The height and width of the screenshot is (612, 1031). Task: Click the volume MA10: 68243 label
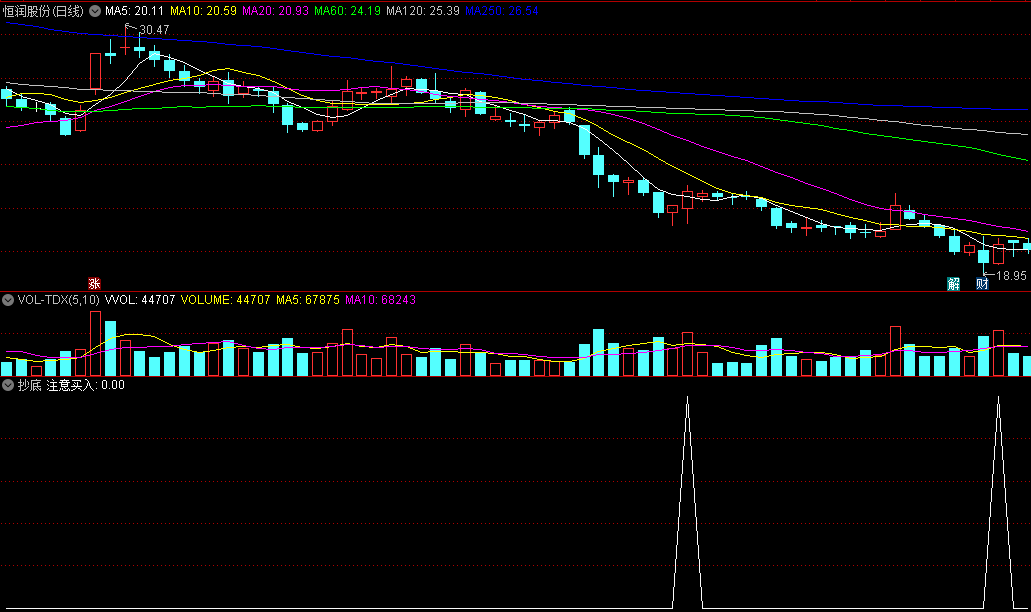[381, 300]
